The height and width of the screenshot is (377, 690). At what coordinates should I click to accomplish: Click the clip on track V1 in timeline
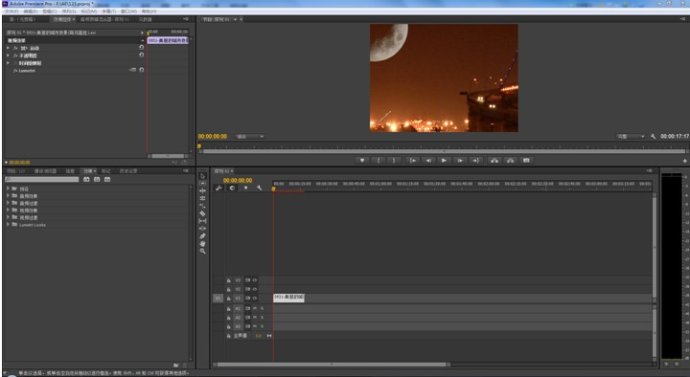[x=289, y=298]
